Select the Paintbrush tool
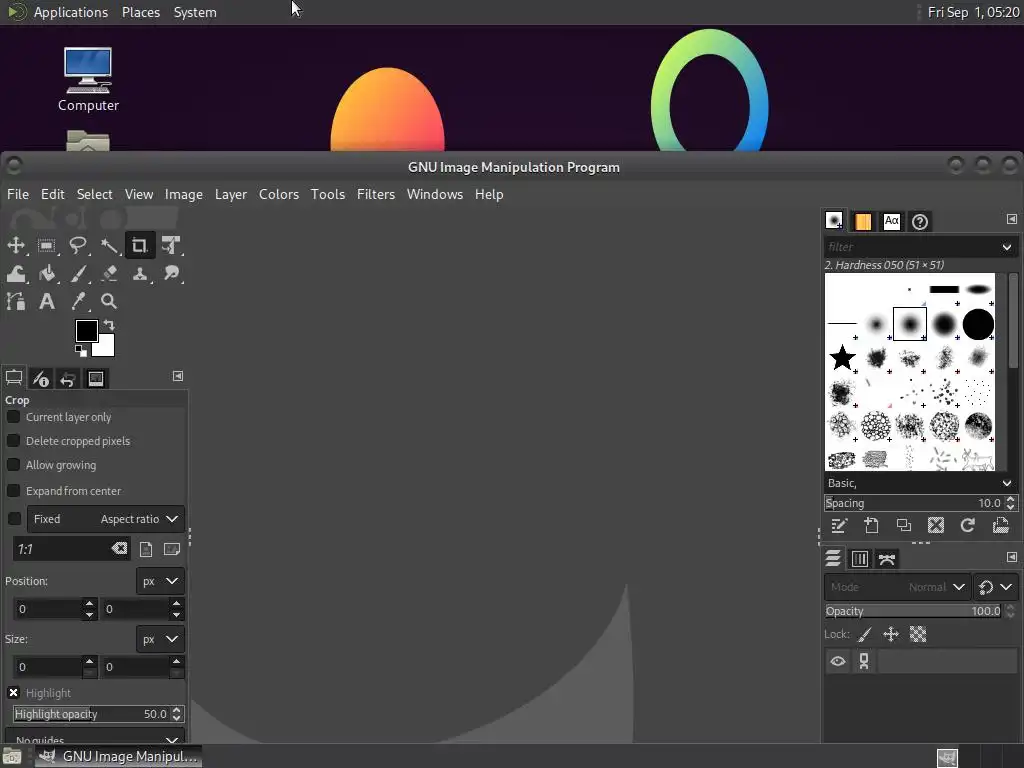Viewport: 1024px width, 768px height. (78, 274)
